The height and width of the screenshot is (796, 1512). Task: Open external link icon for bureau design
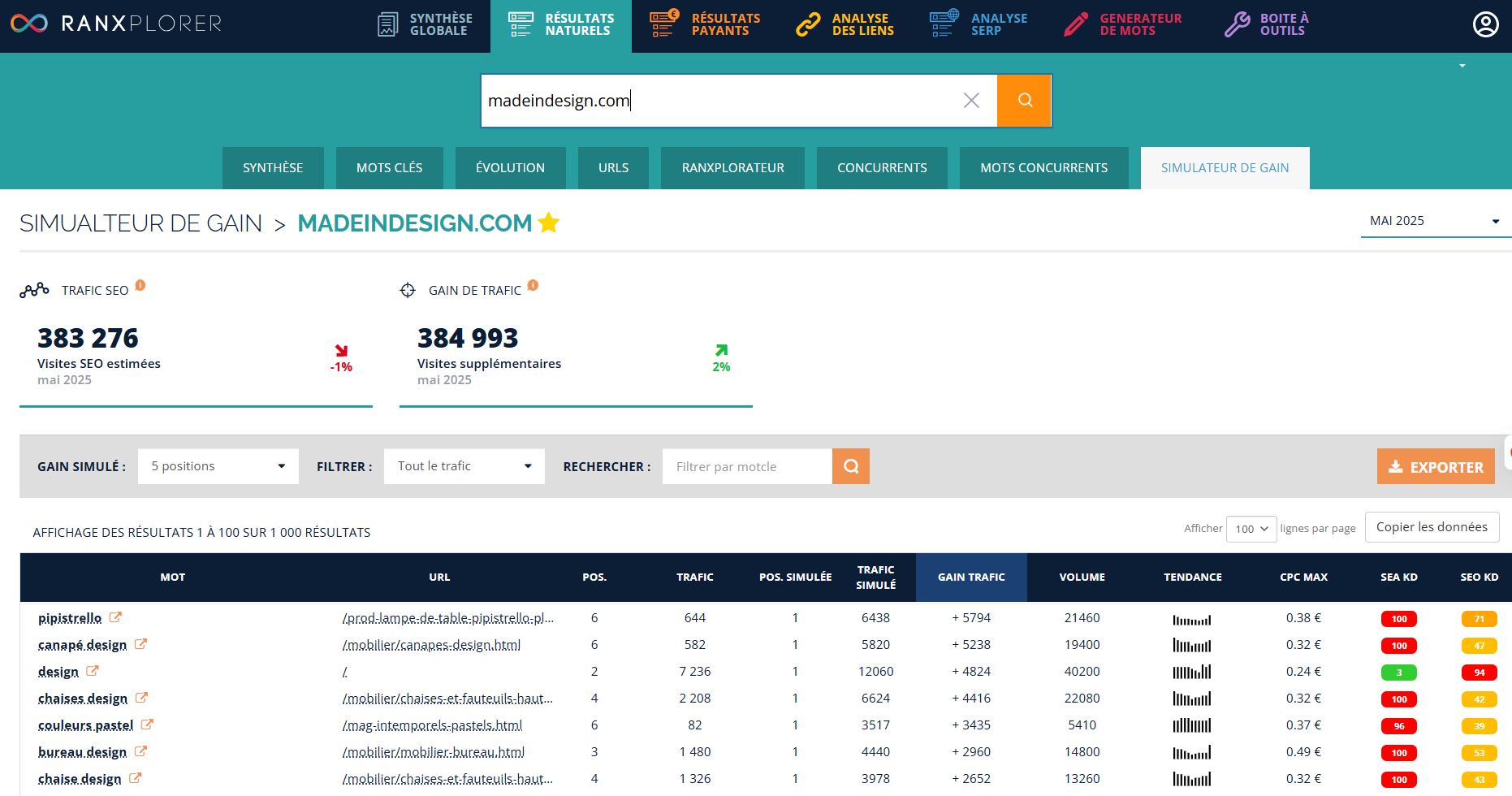(140, 751)
